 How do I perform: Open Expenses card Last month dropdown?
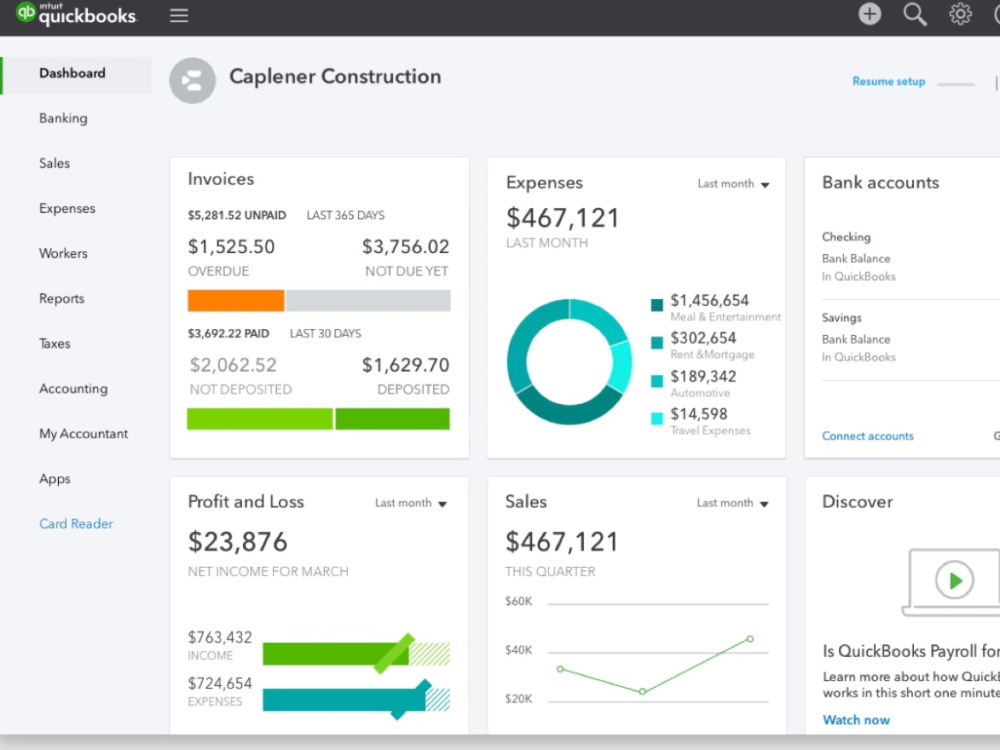coord(733,184)
